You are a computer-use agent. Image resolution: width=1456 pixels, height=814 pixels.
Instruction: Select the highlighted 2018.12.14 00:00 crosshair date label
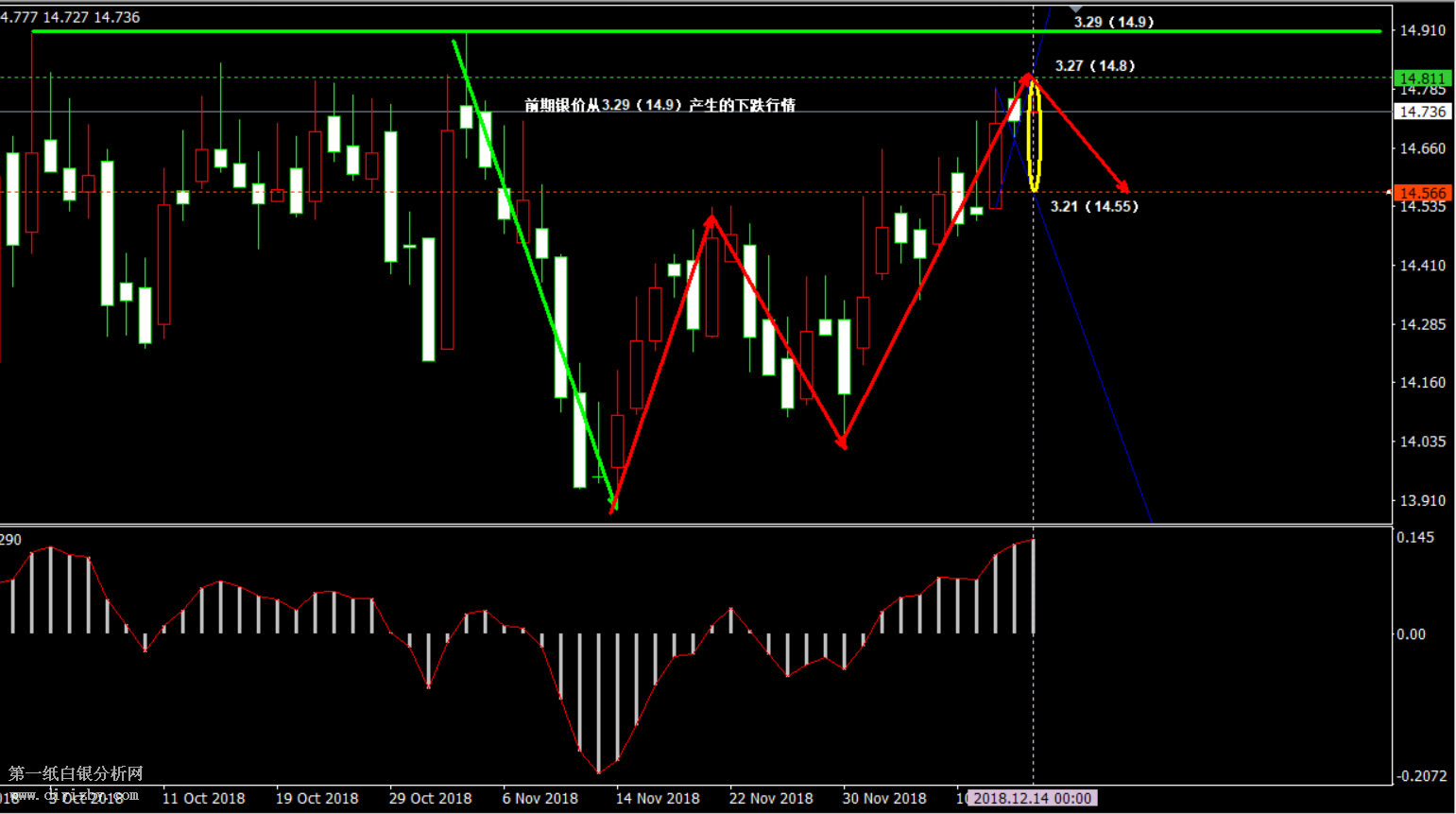coord(1033,798)
